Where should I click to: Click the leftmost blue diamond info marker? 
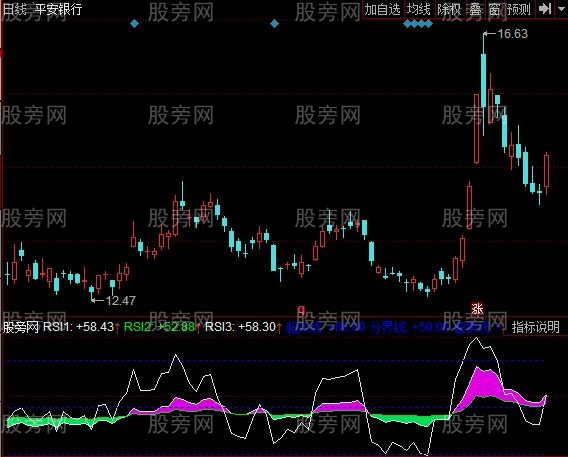coord(134,24)
